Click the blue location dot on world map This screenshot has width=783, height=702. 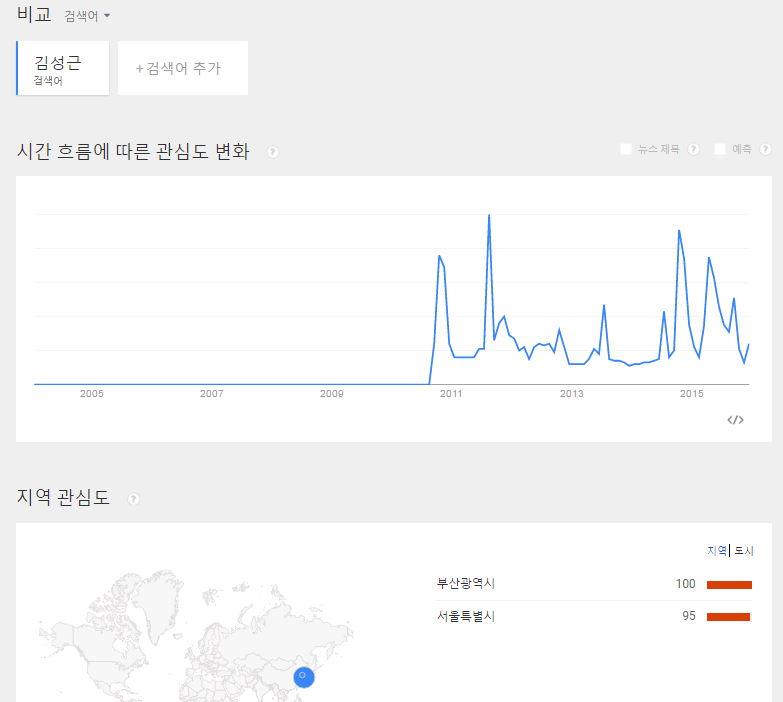(x=305, y=678)
